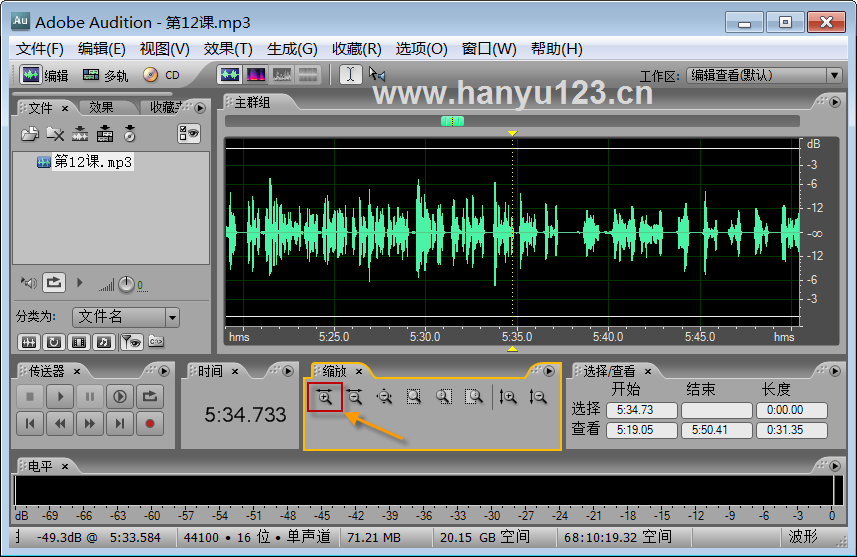Click Play from cursor to end button
Viewport: 857px width, 557px height.
pyautogui.click(x=120, y=396)
